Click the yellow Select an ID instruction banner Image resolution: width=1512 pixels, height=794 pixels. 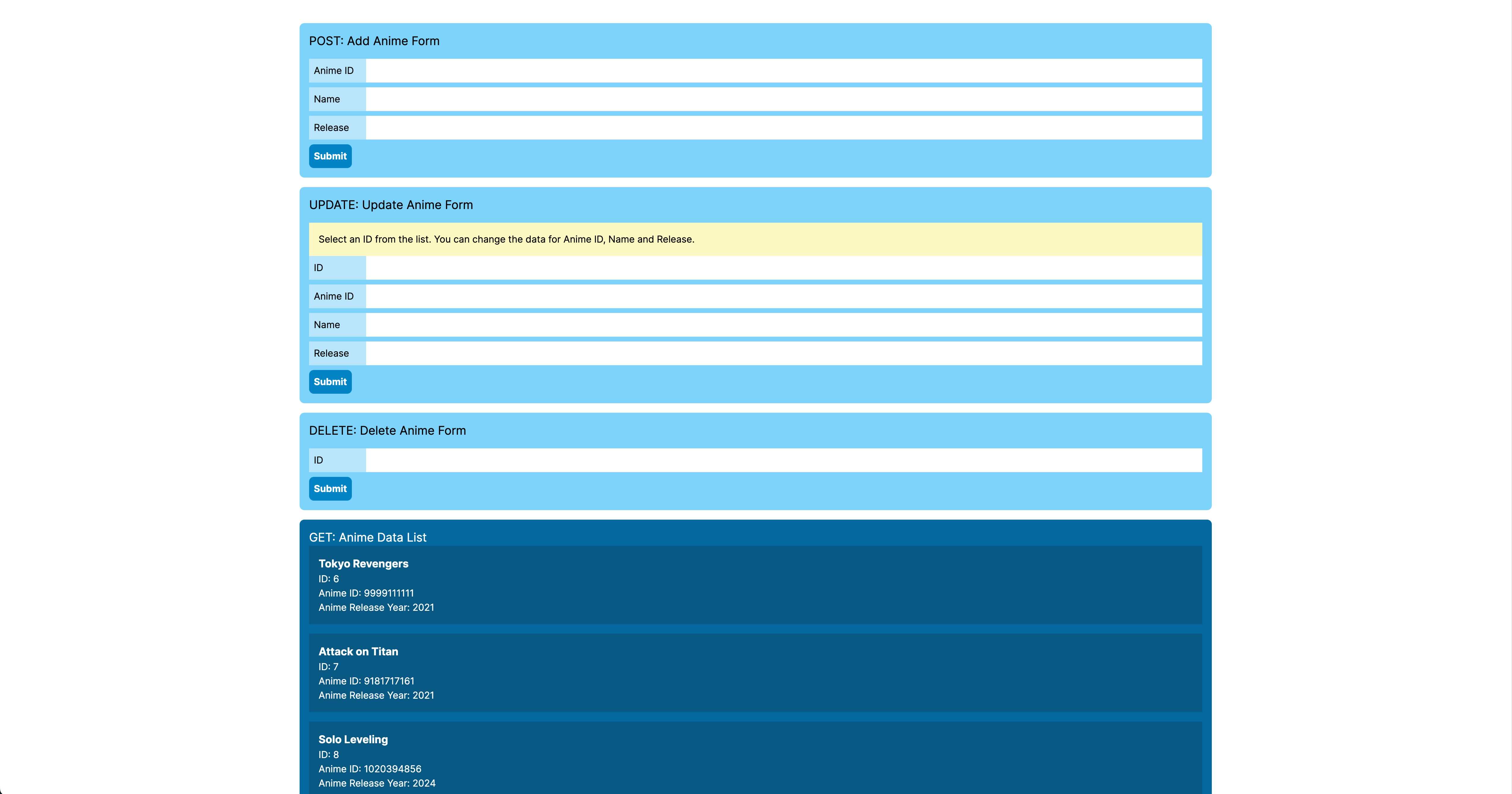click(755, 239)
